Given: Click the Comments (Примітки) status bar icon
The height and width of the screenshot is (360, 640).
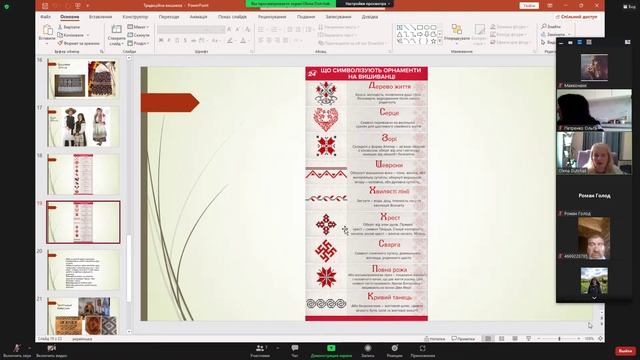Looking at the screenshot, I should [463, 339].
